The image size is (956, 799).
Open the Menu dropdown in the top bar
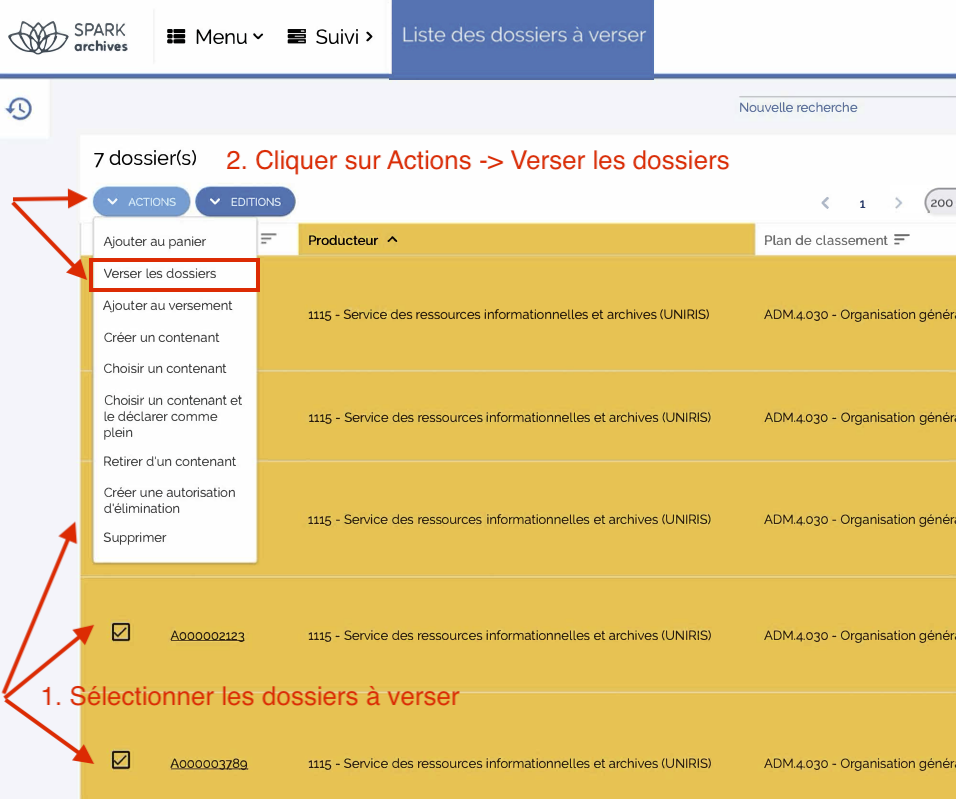(x=216, y=37)
